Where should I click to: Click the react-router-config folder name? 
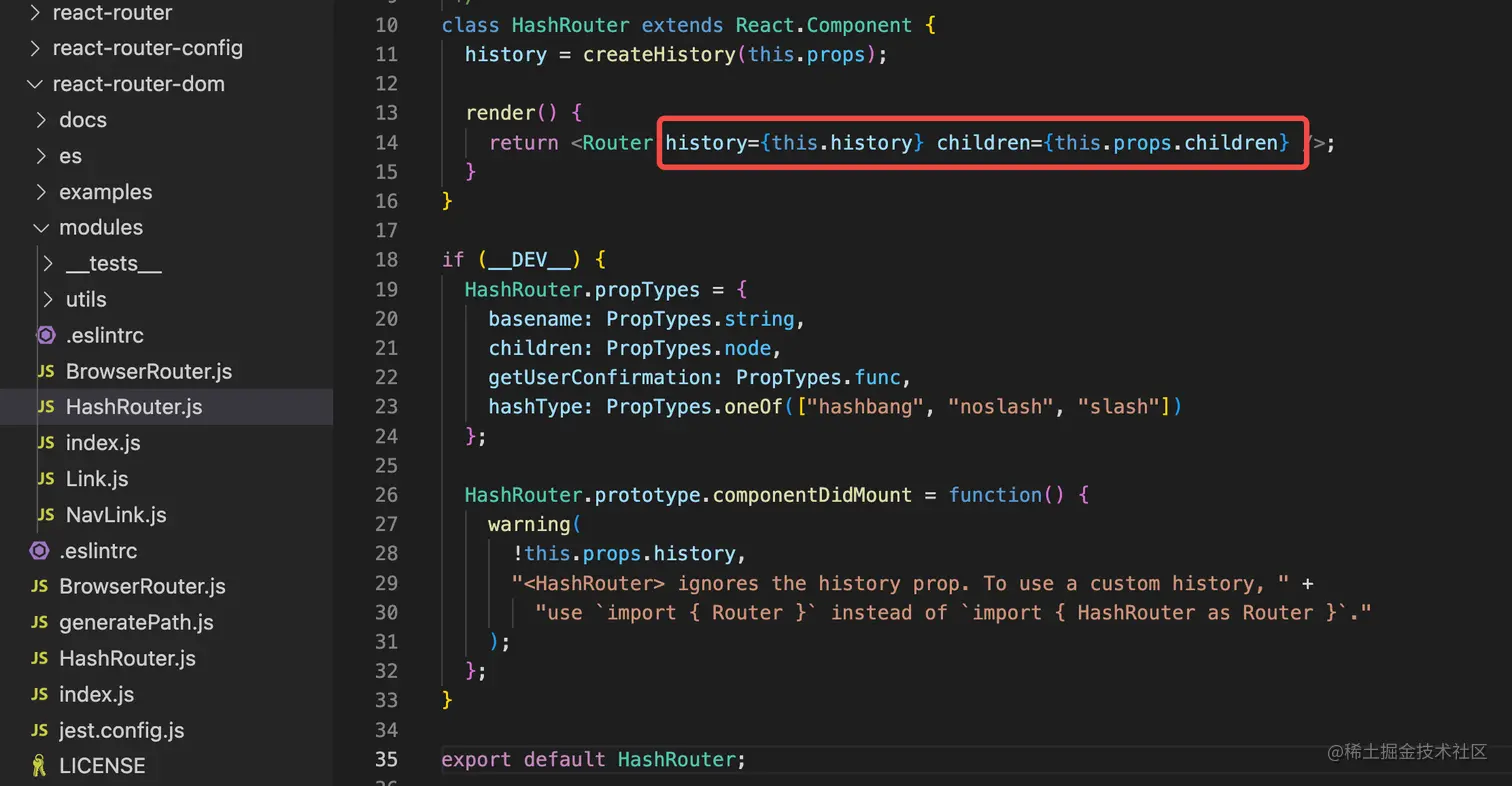click(x=147, y=48)
